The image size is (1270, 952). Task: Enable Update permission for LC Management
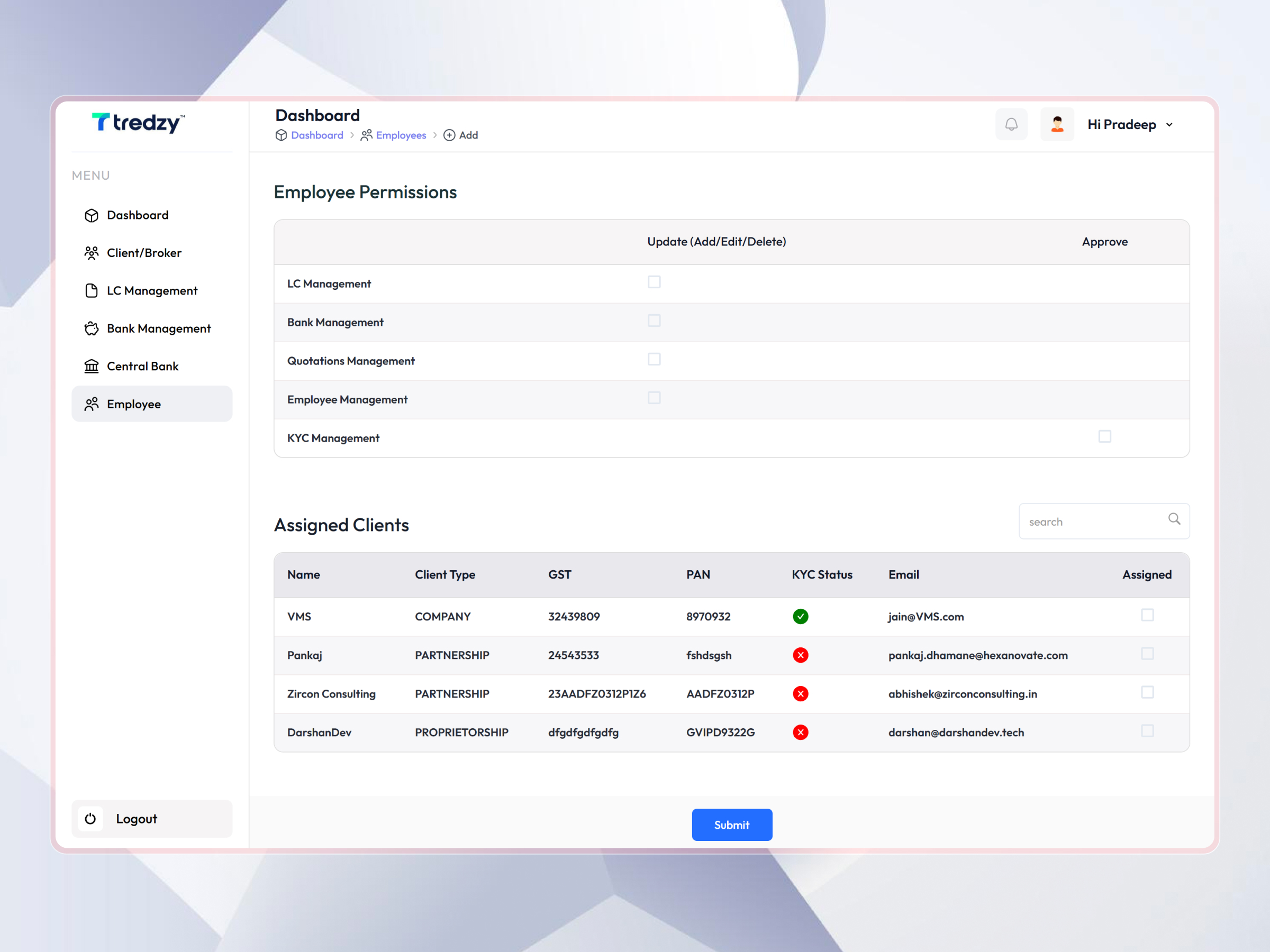(654, 282)
